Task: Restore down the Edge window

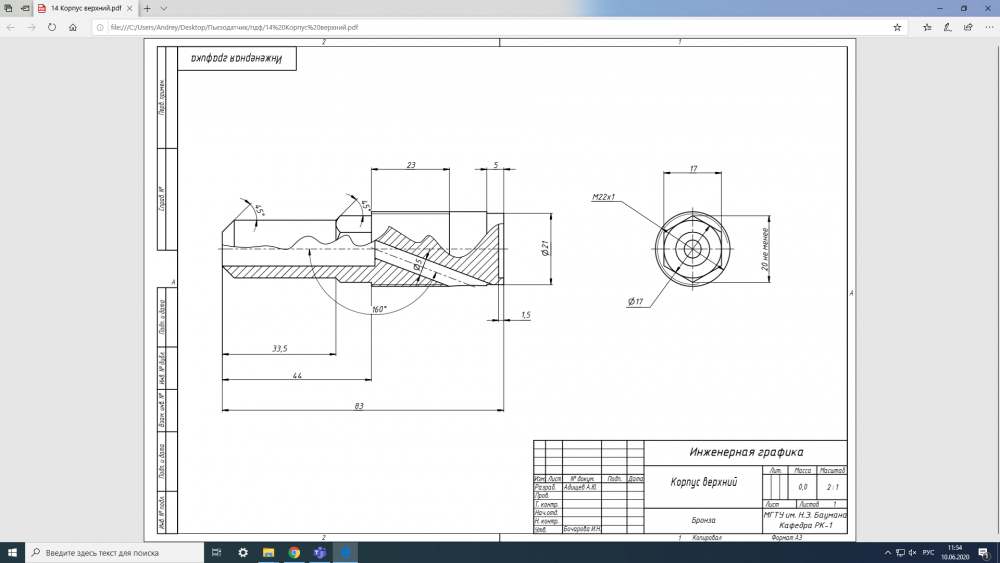Action: point(964,8)
